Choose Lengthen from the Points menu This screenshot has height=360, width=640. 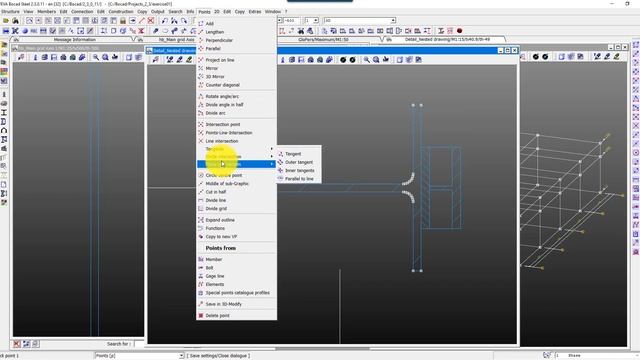[215, 32]
